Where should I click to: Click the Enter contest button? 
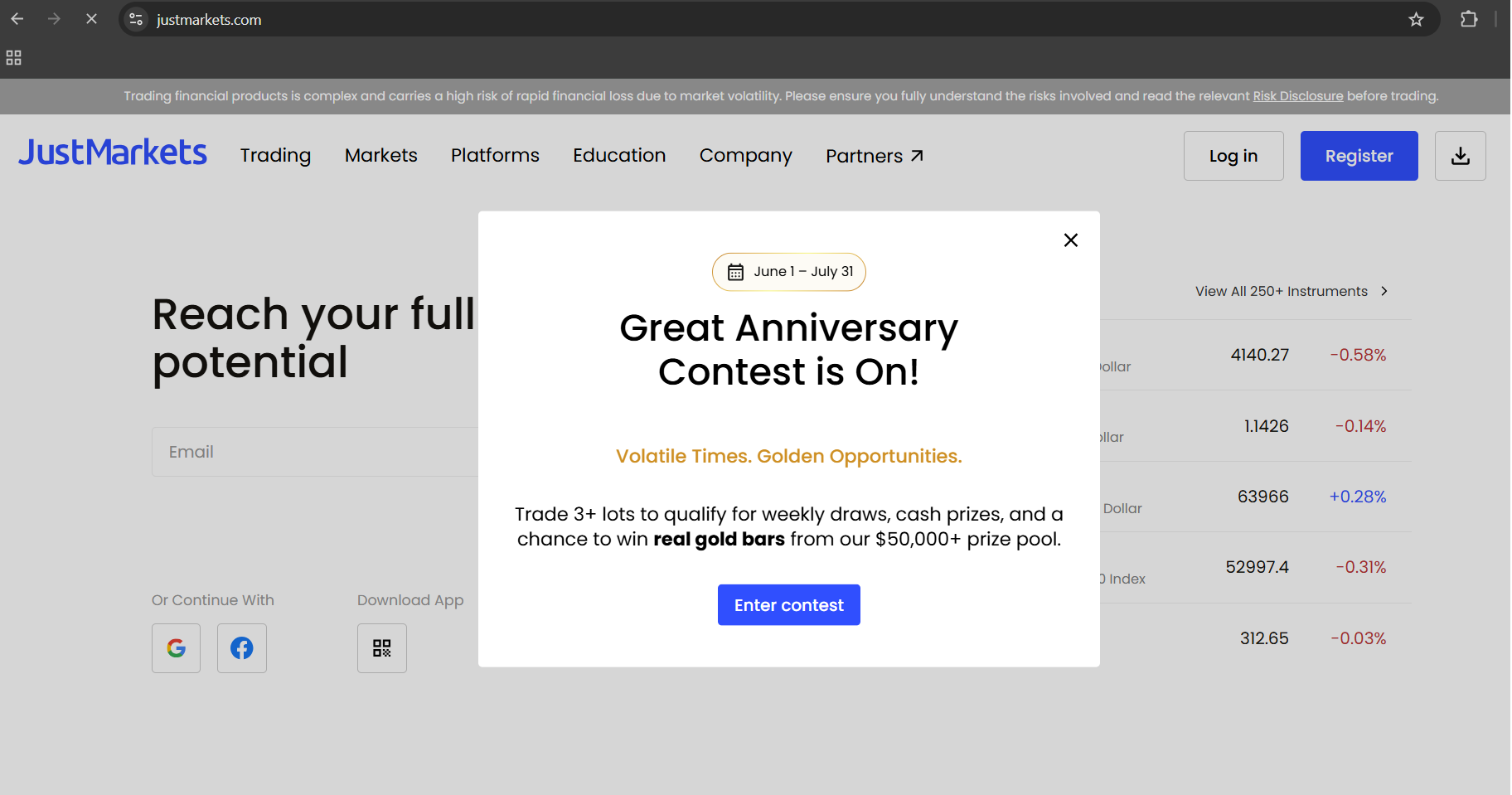coord(789,605)
